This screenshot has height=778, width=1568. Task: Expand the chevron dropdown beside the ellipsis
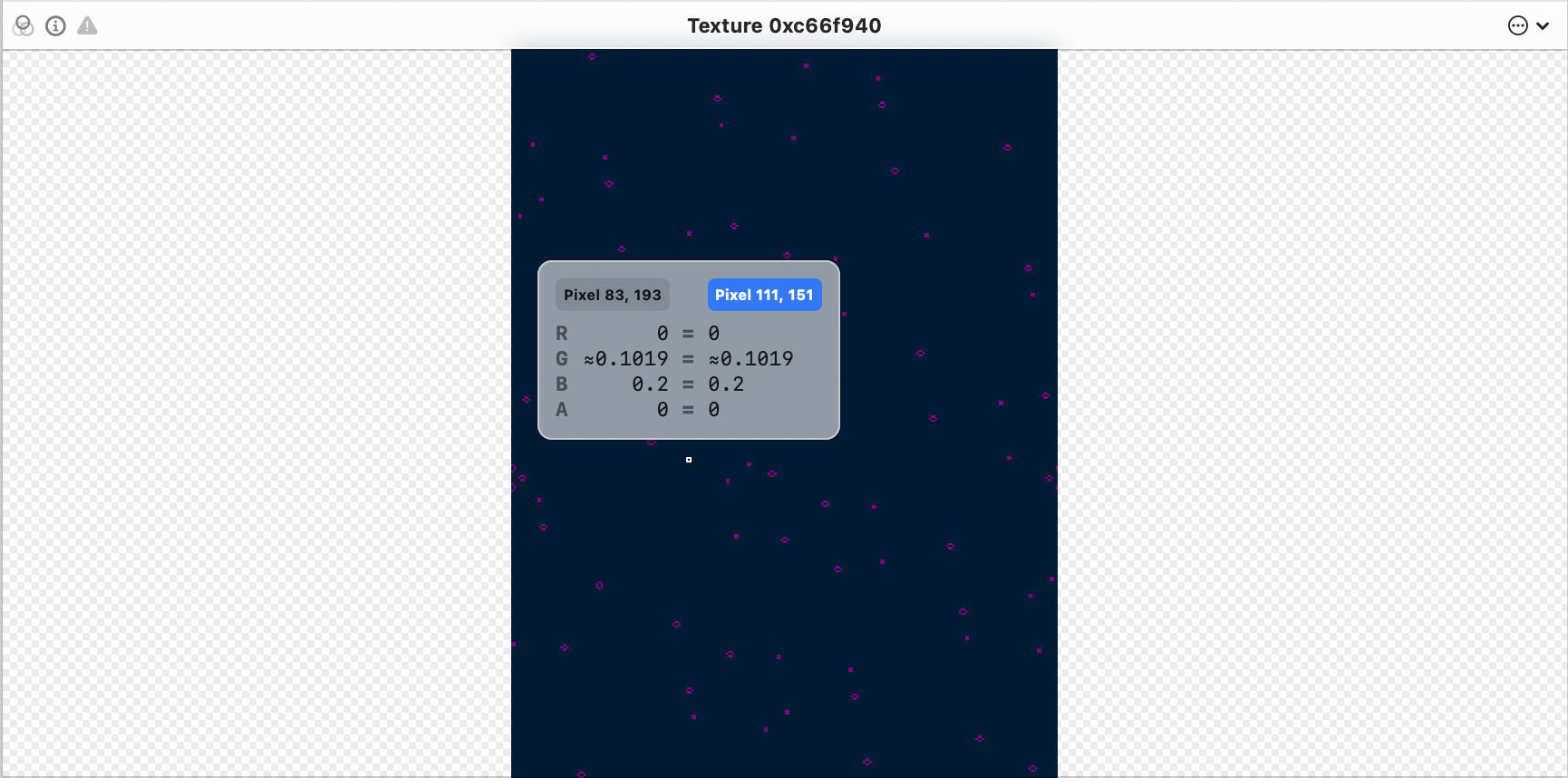1543,26
